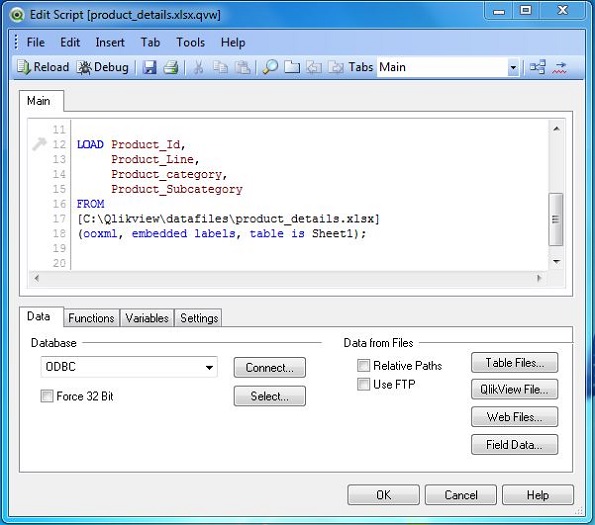Print the script via printer icon

(171, 68)
